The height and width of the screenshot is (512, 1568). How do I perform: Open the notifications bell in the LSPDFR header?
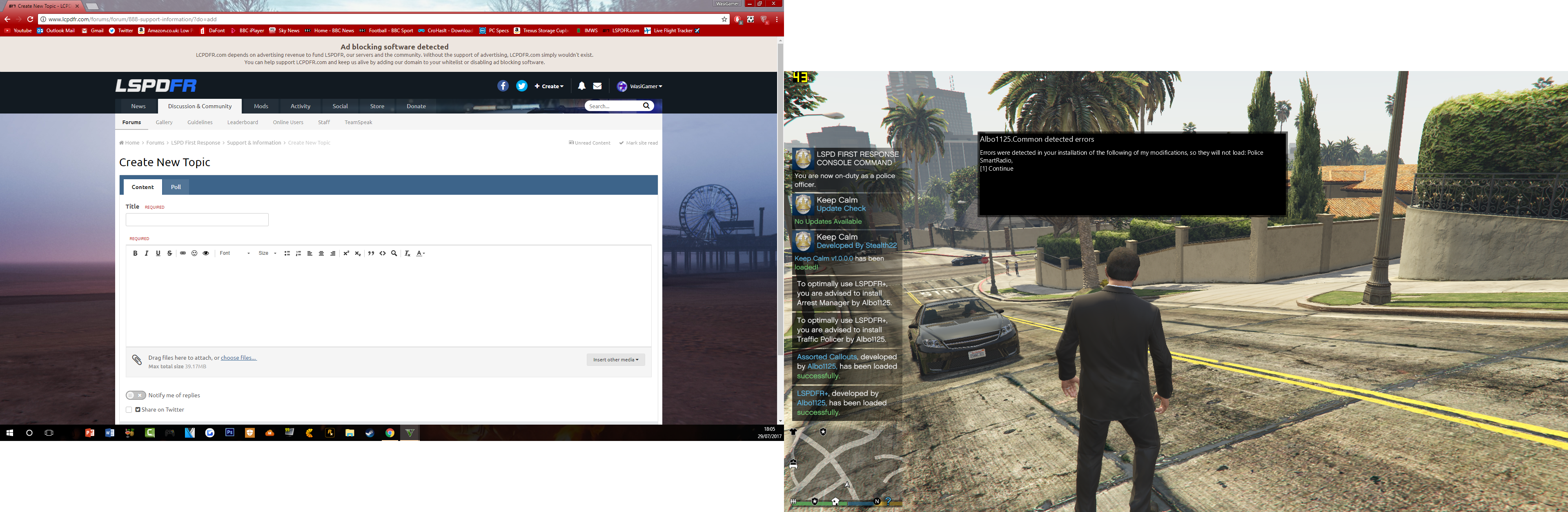coord(581,87)
